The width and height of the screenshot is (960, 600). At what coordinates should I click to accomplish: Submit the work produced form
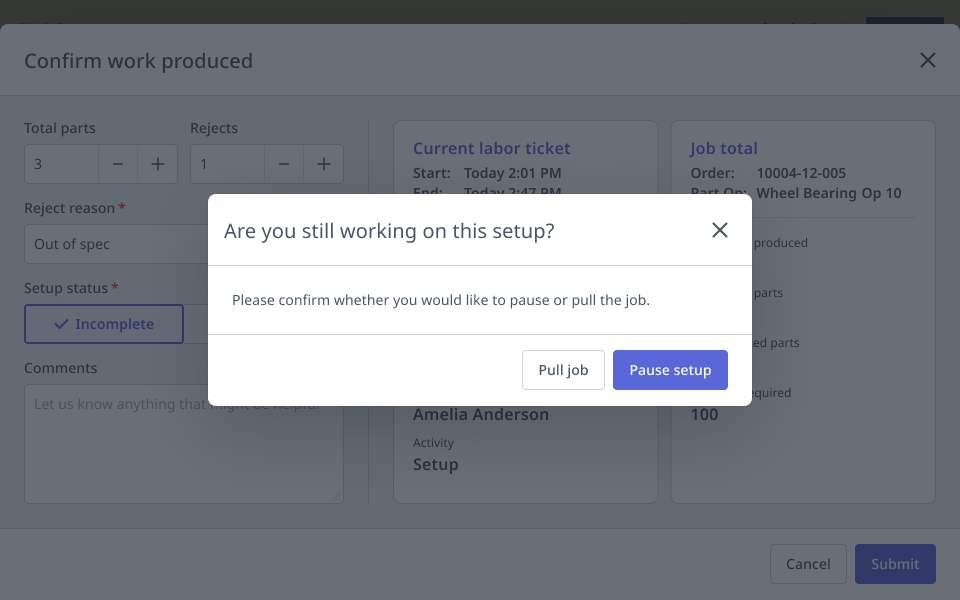[895, 564]
